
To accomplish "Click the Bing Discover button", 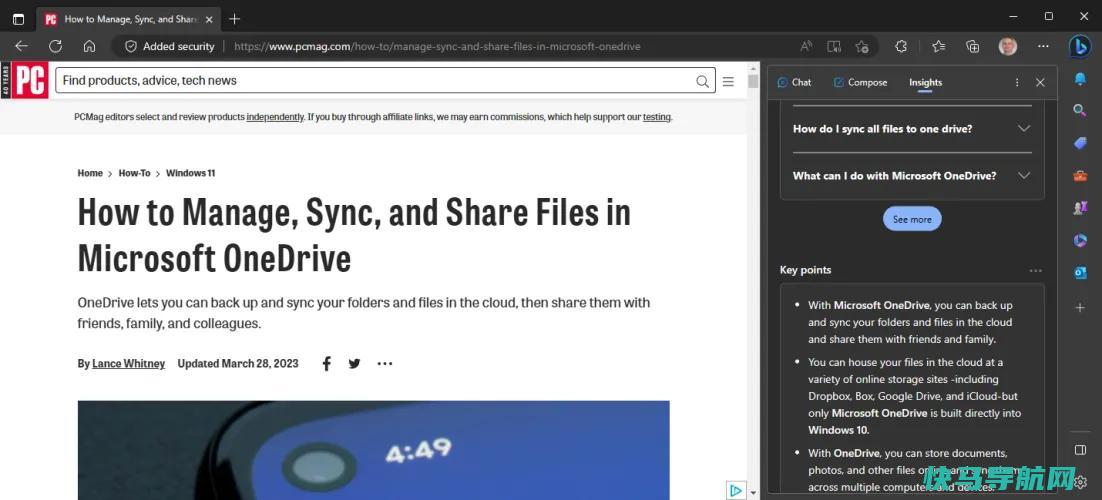I will [x=1080, y=46].
